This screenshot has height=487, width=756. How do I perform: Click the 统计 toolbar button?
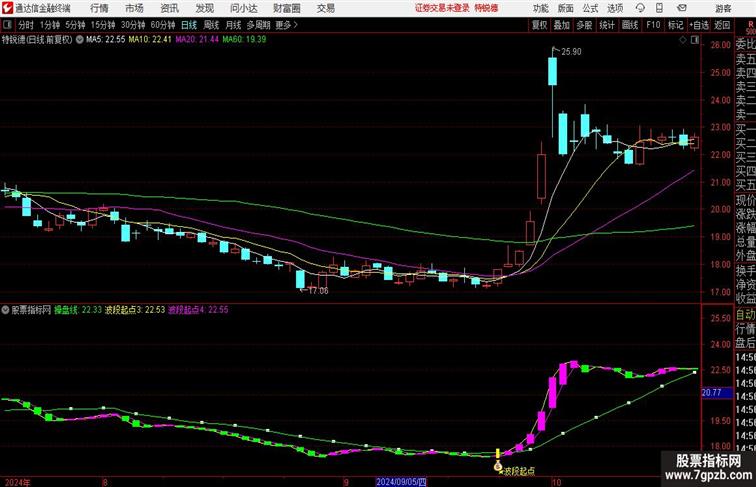coord(607,25)
